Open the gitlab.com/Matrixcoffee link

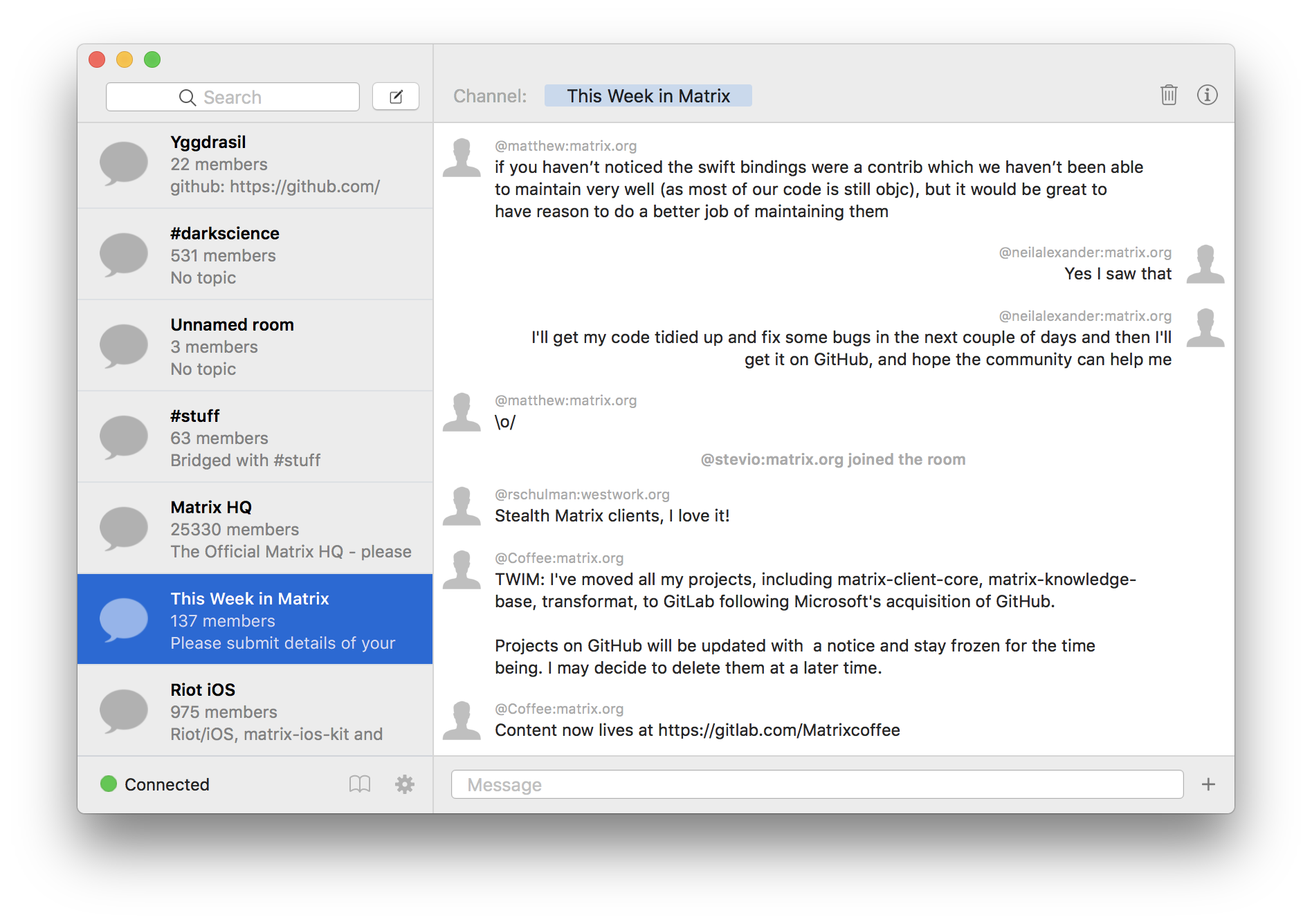[x=778, y=730]
